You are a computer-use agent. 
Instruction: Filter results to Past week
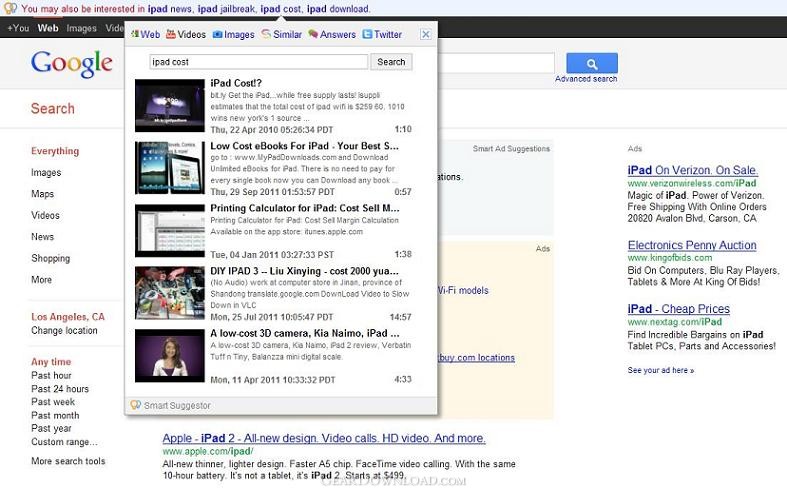(53, 402)
